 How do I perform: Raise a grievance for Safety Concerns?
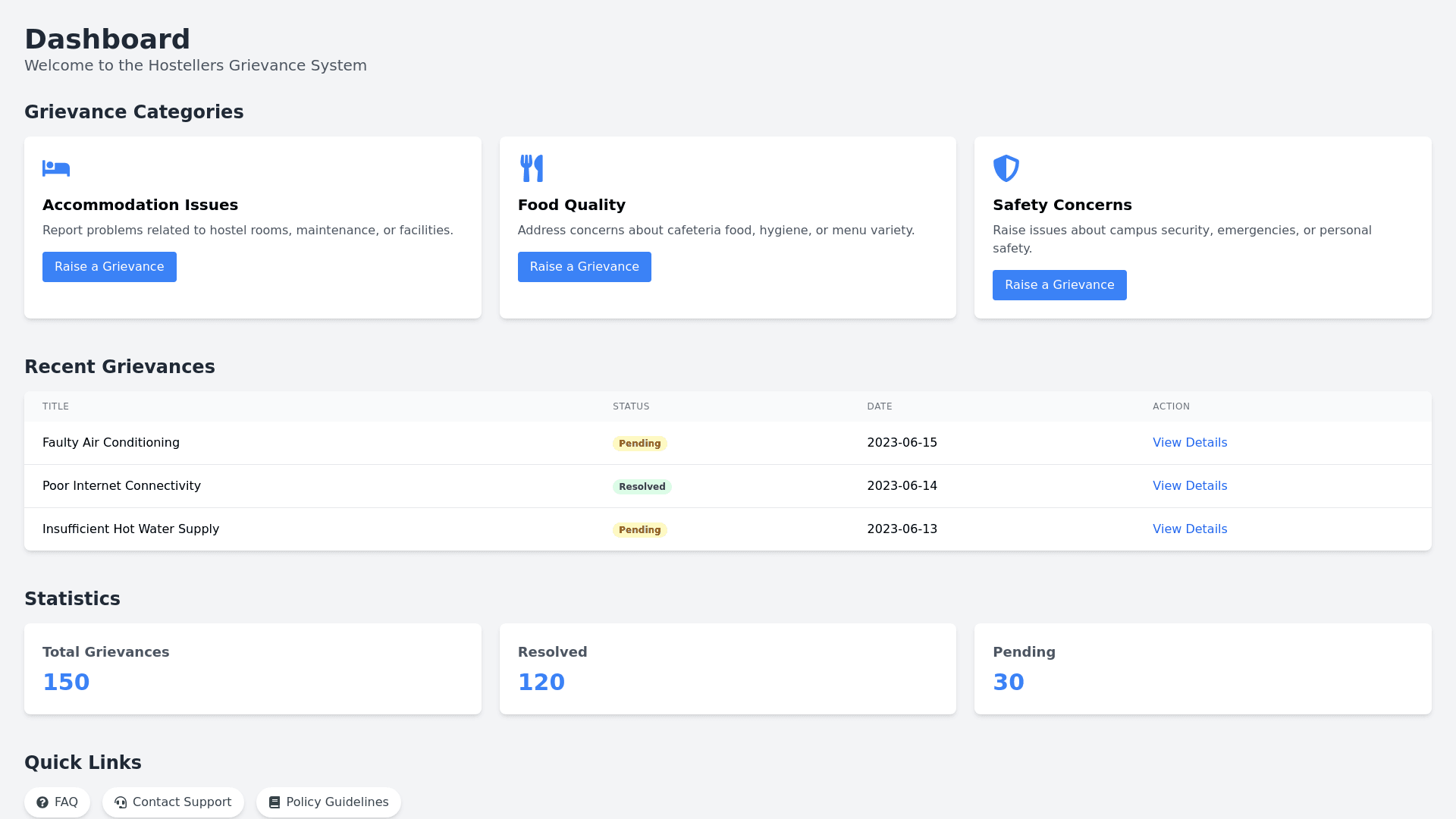(x=1059, y=285)
